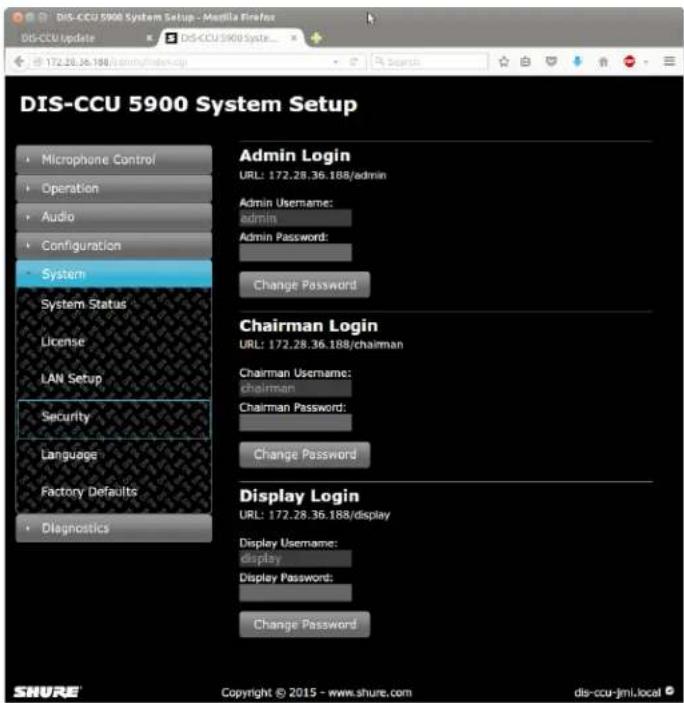Close the DIS-CCU Update tab
The width and height of the screenshot is (684, 703).
point(149,38)
